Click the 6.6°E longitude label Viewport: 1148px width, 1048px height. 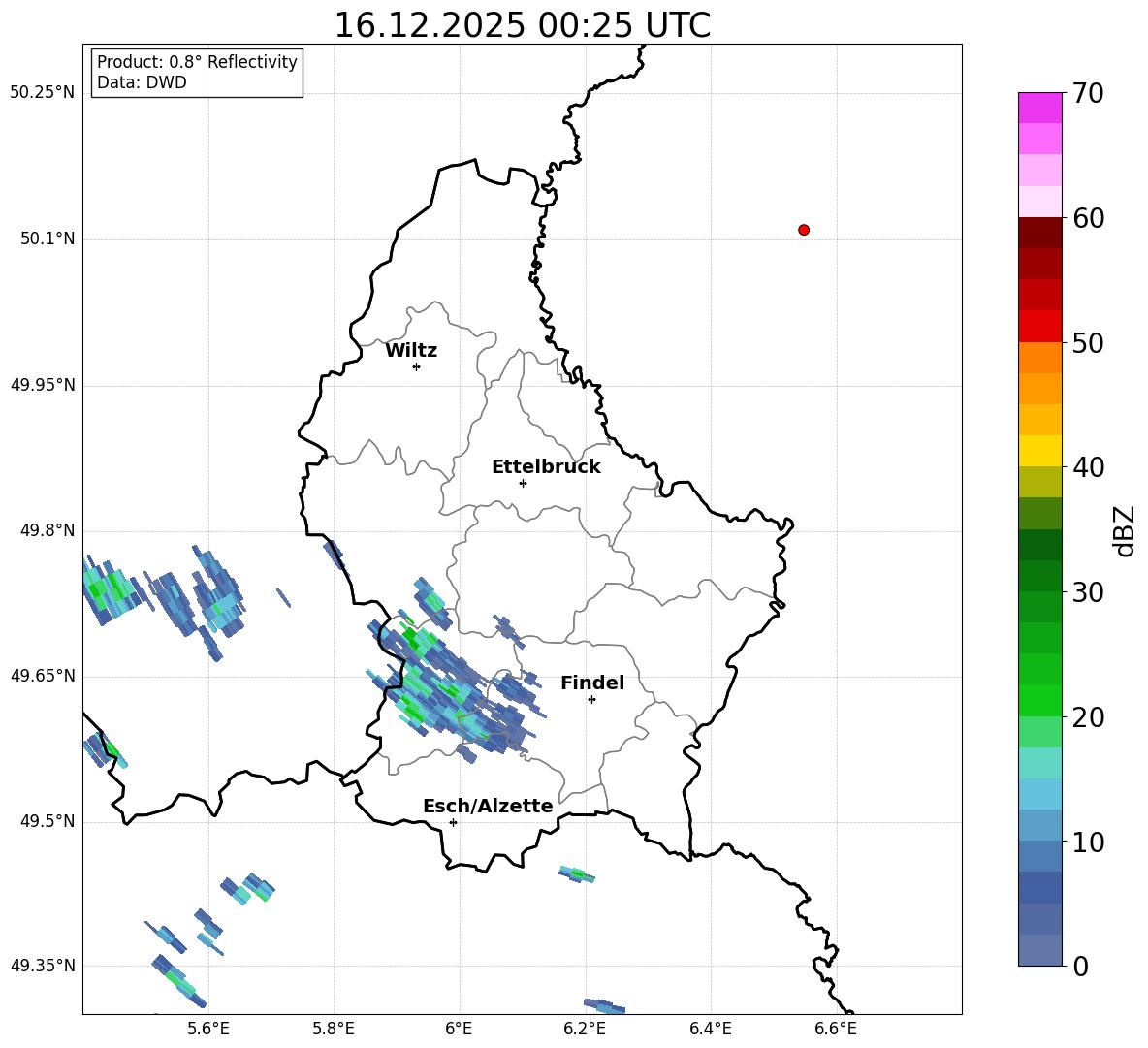[x=836, y=1029]
